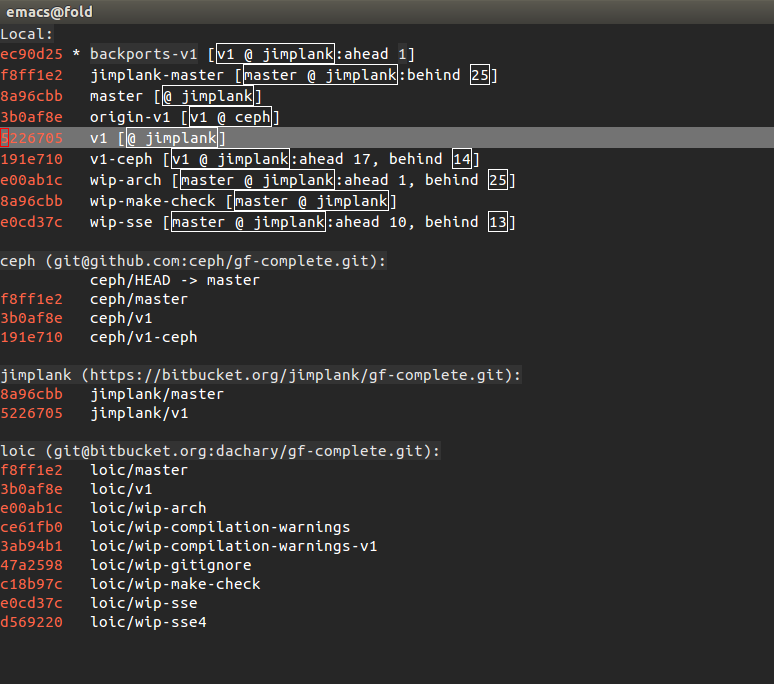This screenshot has width=774, height=684.
Task: Select the jimplank/v1 remote branch
Action: (139, 413)
